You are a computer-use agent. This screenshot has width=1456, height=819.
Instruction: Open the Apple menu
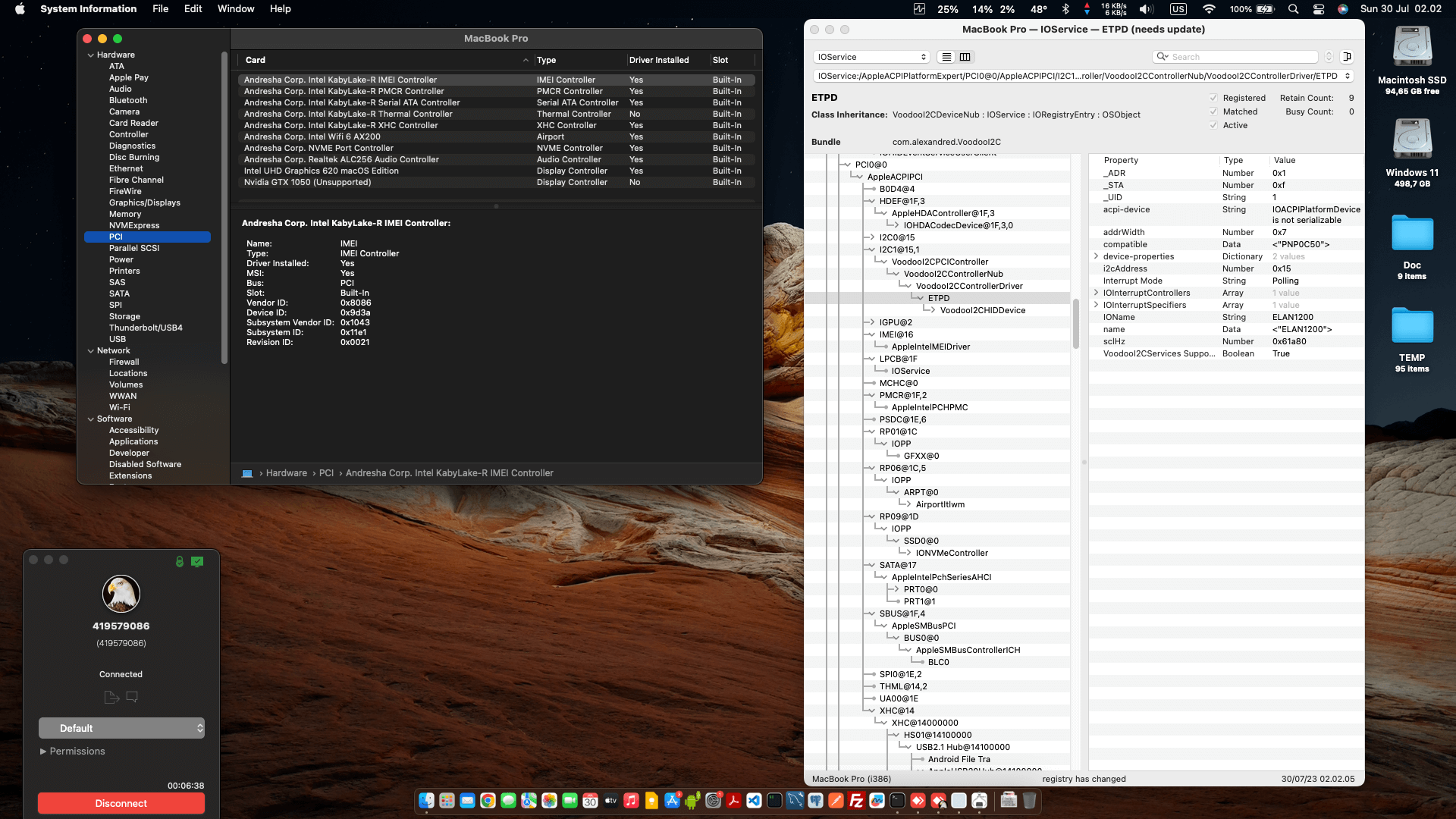20,9
